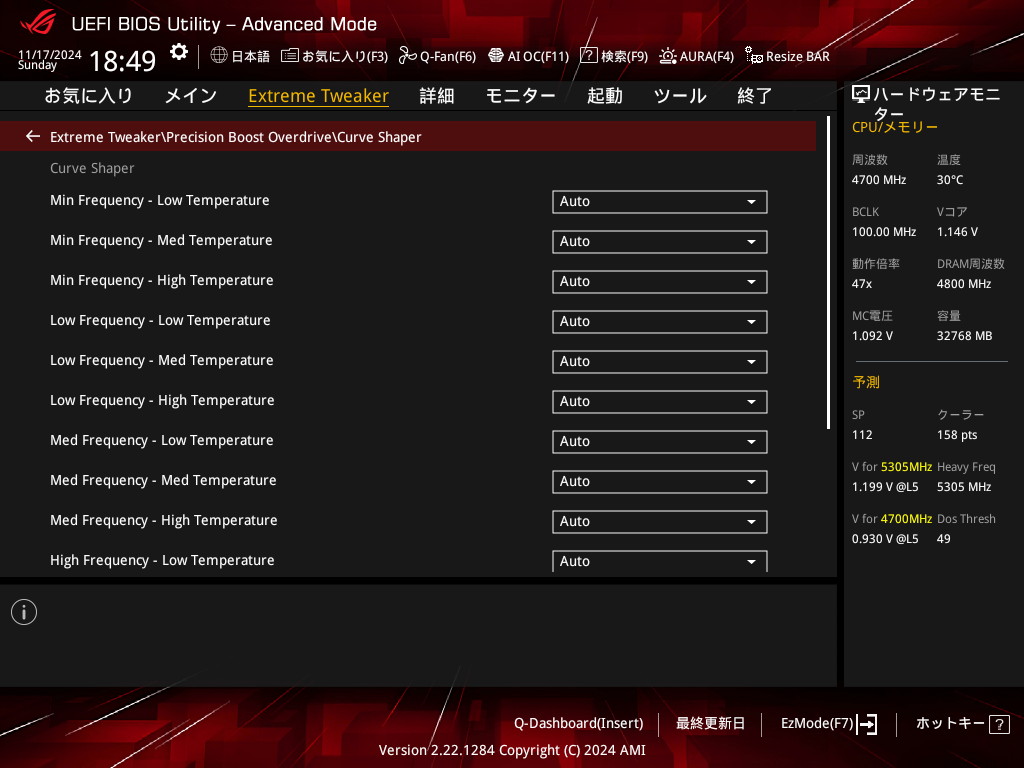Open the 詳細 tab
Viewport: 1024px width, 768px height.
tap(437, 95)
